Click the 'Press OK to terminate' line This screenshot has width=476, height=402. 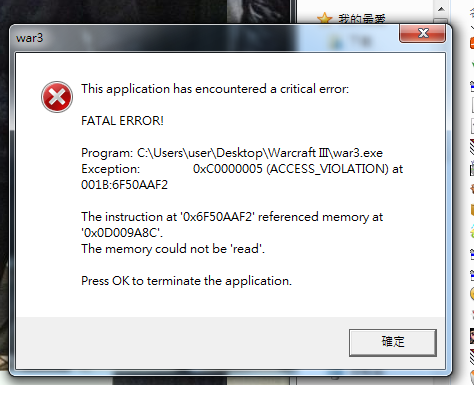pyautogui.click(x=186, y=281)
